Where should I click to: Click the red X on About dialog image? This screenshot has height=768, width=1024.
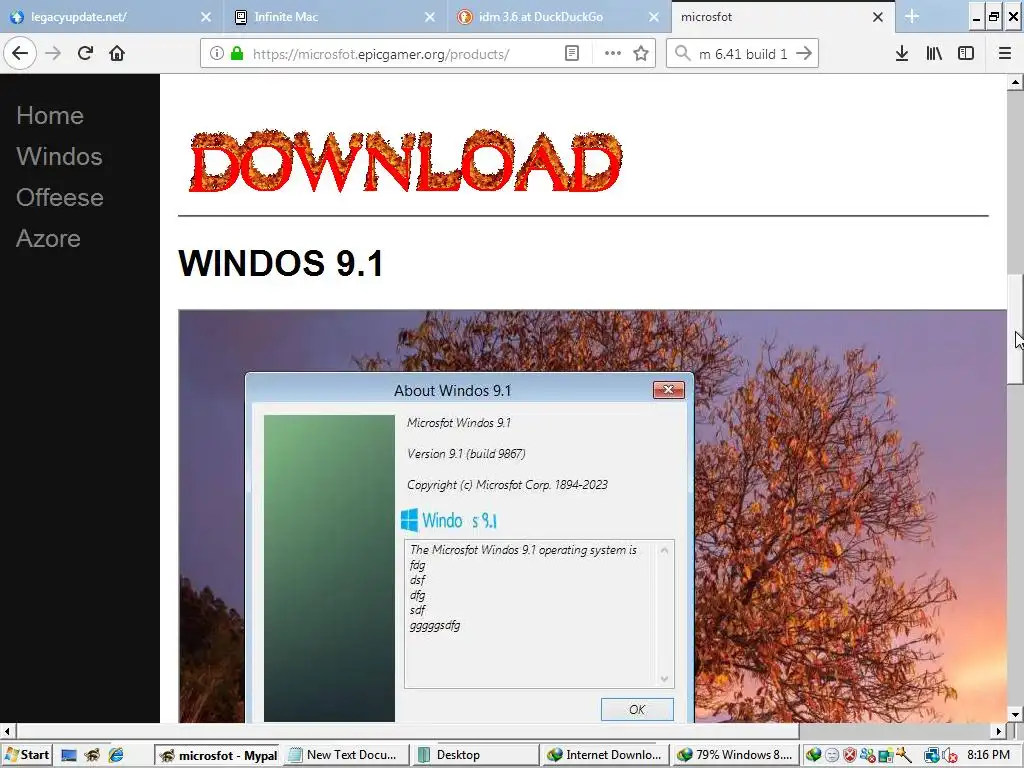coord(669,390)
